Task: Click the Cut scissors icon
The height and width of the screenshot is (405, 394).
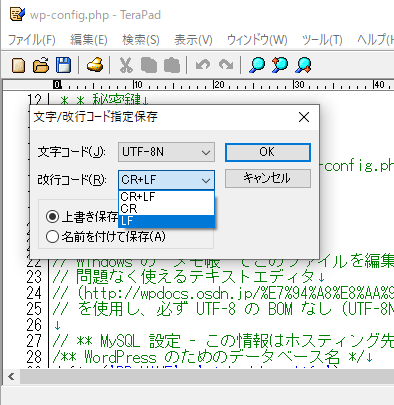Action: click(x=126, y=65)
